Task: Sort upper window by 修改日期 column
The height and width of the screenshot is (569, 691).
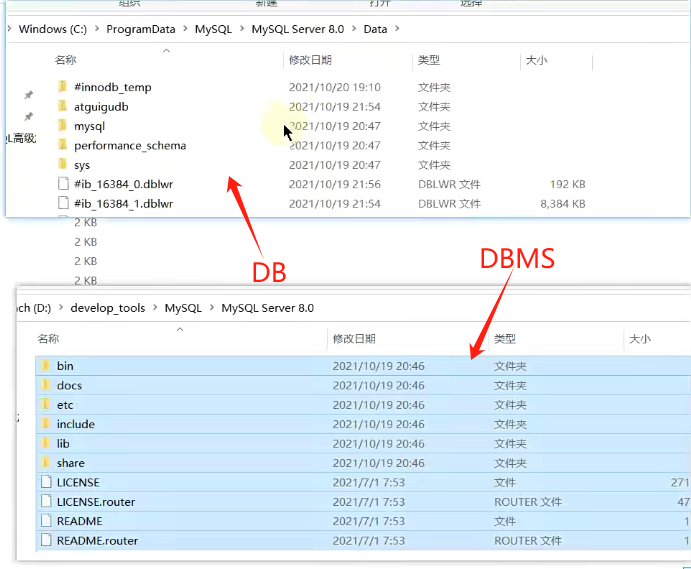Action: click(310, 60)
